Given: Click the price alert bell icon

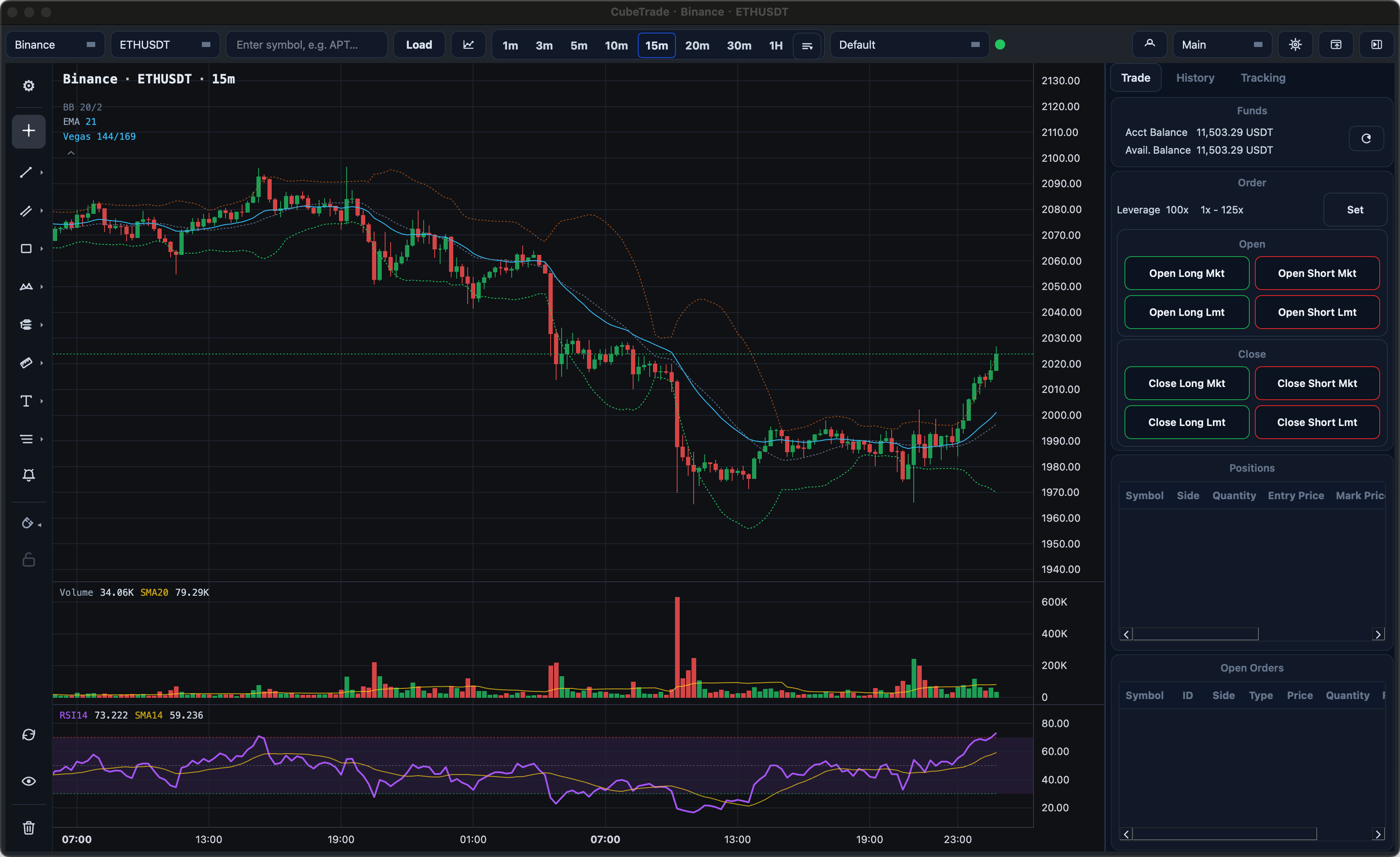Looking at the screenshot, I should [x=28, y=475].
